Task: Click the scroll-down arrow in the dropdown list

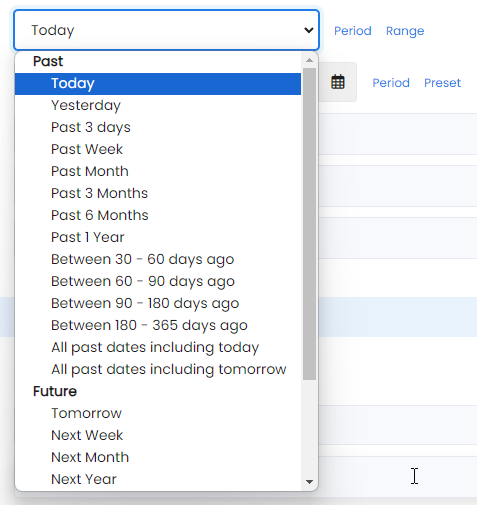Action: 309,482
